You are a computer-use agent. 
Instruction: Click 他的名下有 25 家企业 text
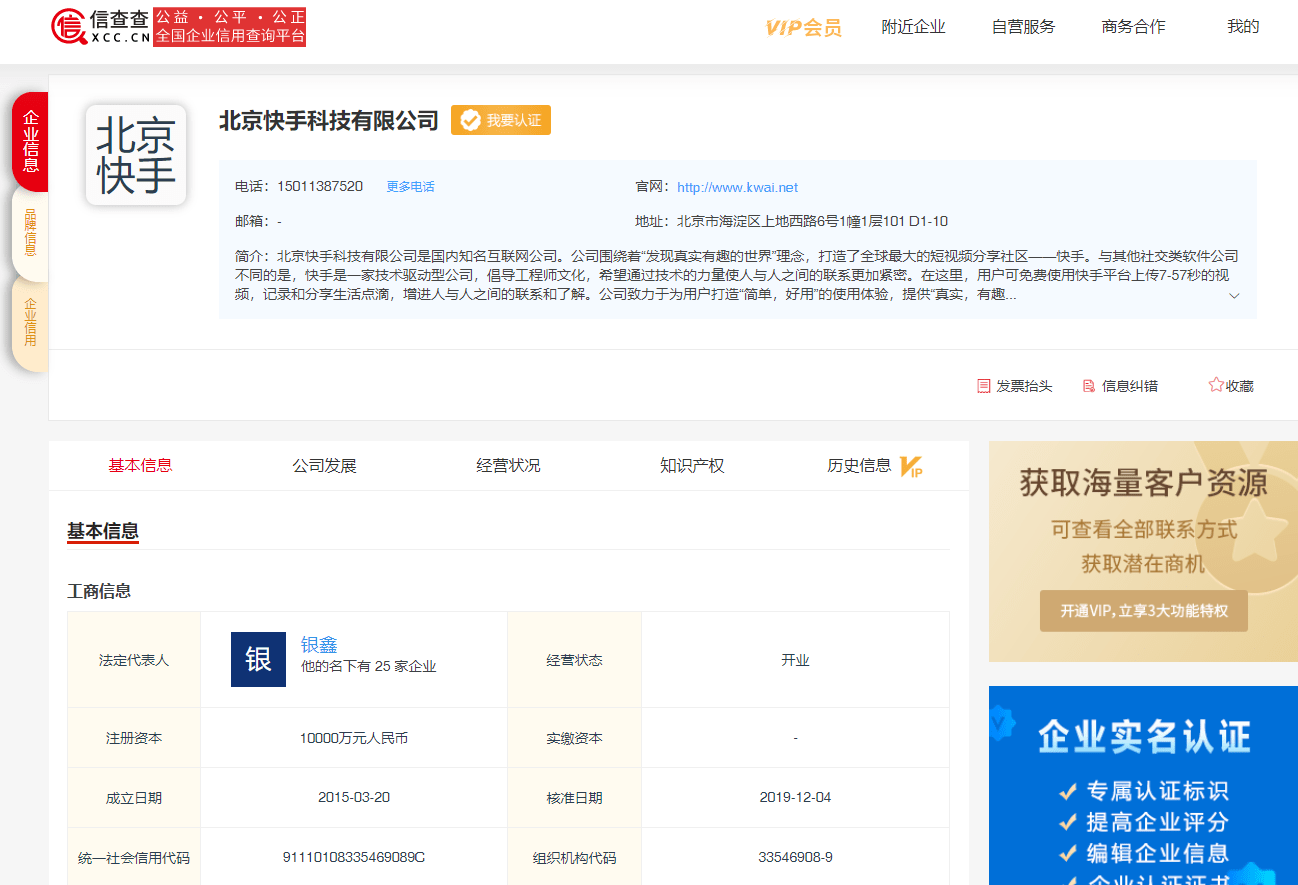coord(369,666)
